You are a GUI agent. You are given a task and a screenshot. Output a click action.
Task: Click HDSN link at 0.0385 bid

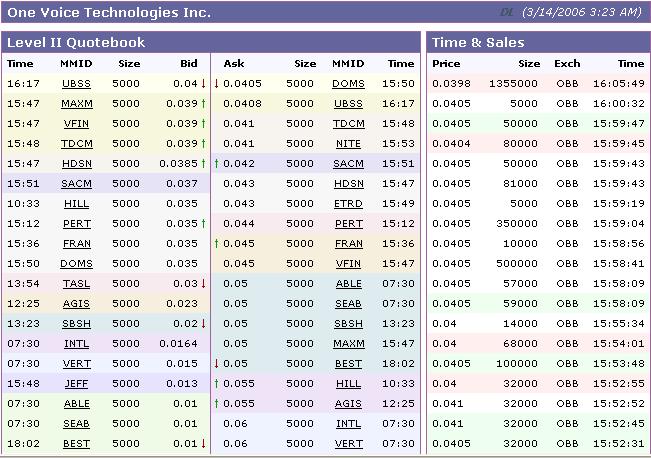pyautogui.click(x=77, y=163)
